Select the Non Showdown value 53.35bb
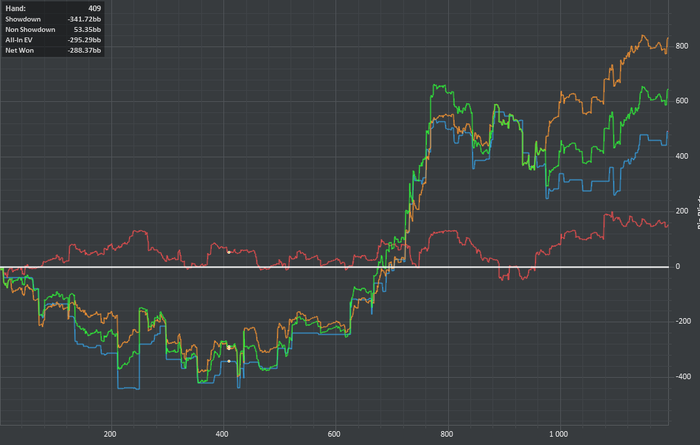The image size is (700, 445). coord(88,29)
